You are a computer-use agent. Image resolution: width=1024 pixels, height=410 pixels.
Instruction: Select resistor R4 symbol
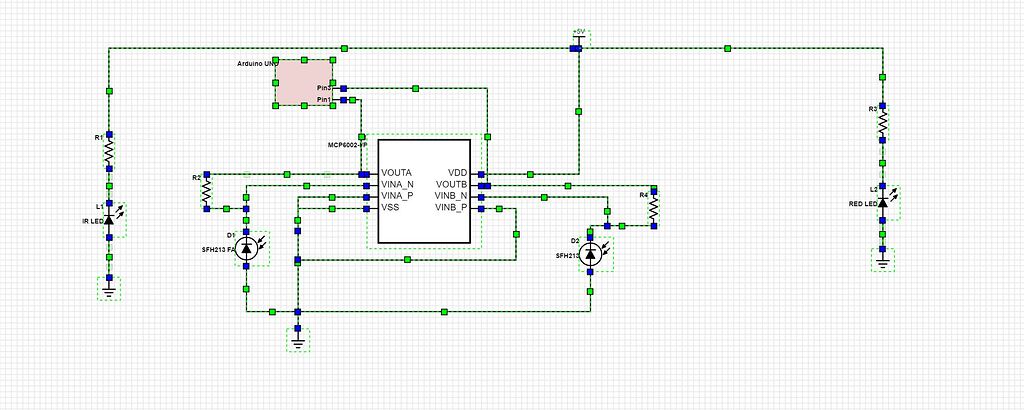click(x=653, y=208)
